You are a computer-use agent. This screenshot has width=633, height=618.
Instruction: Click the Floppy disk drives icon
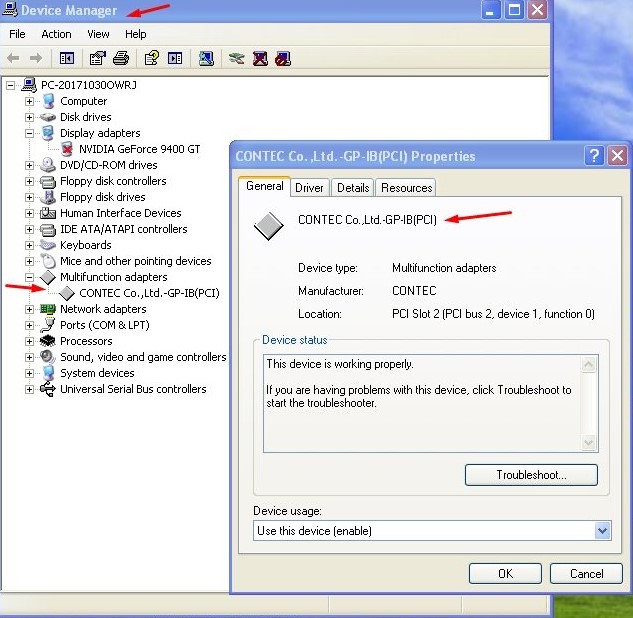tap(48, 197)
